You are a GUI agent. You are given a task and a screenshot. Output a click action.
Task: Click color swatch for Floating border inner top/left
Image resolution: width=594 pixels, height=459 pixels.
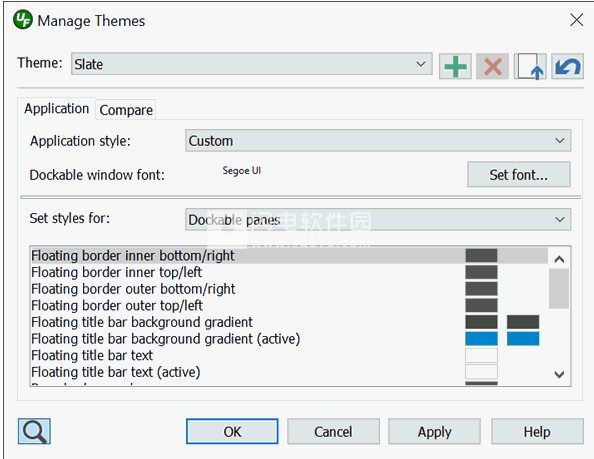click(481, 272)
